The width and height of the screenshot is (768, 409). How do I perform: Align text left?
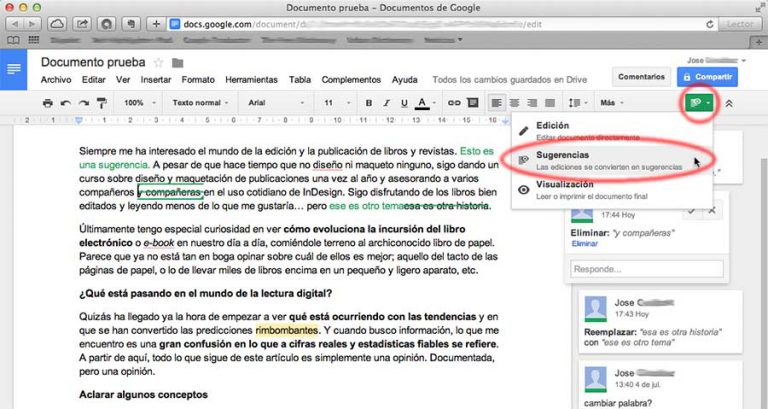point(497,103)
